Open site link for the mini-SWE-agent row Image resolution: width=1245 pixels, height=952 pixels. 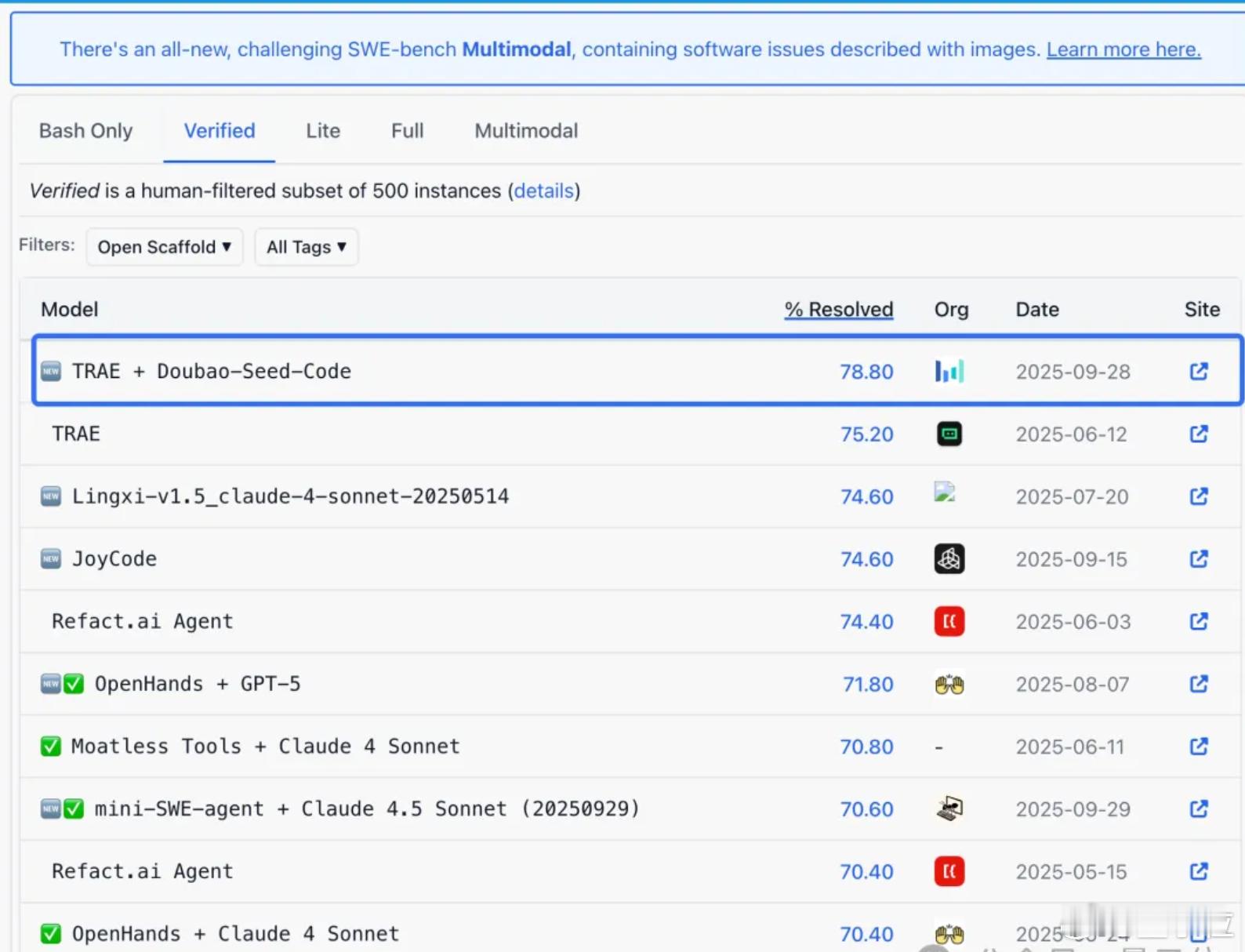pos(1199,808)
